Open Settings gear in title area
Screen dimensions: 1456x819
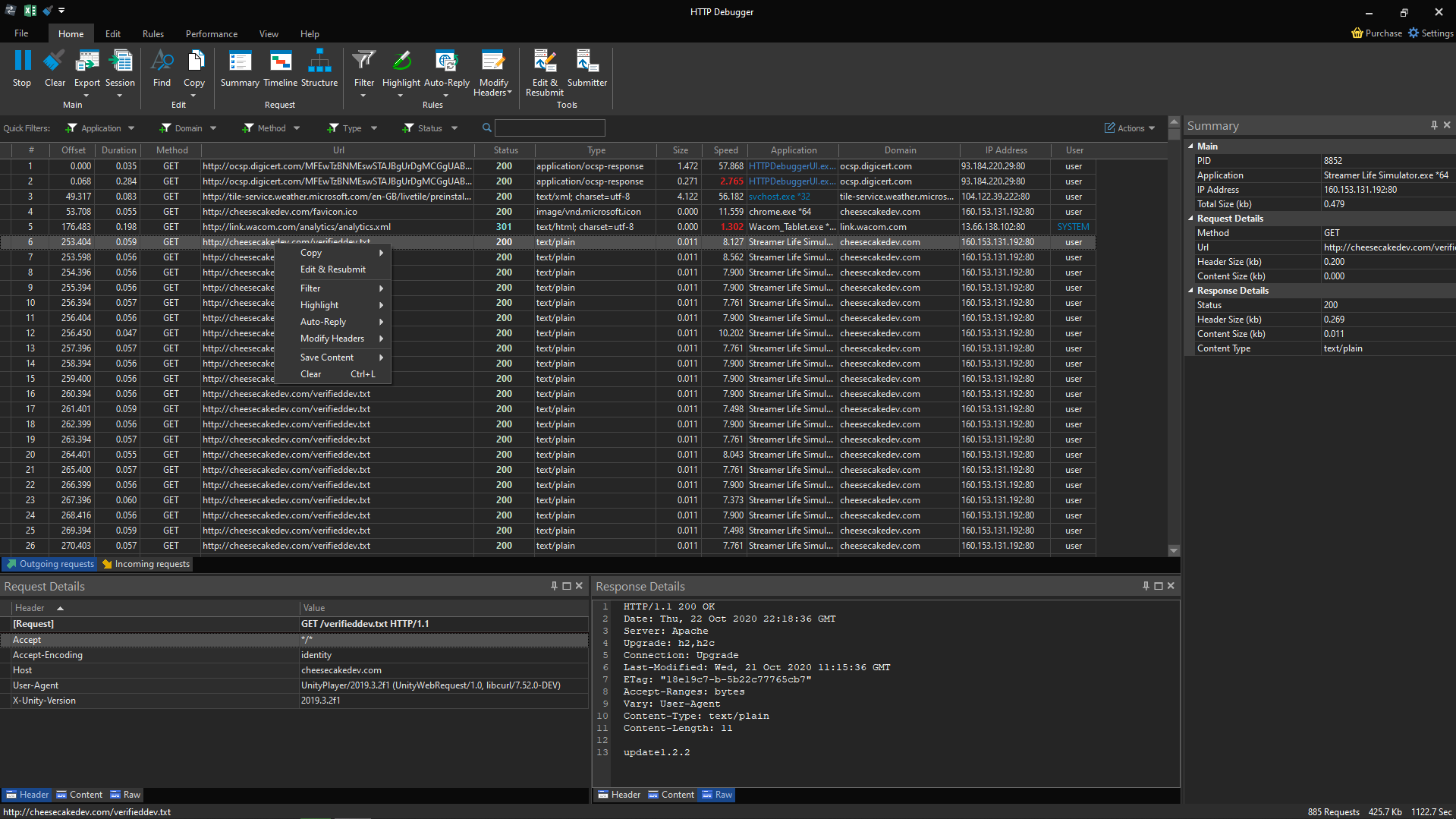pyautogui.click(x=1414, y=33)
